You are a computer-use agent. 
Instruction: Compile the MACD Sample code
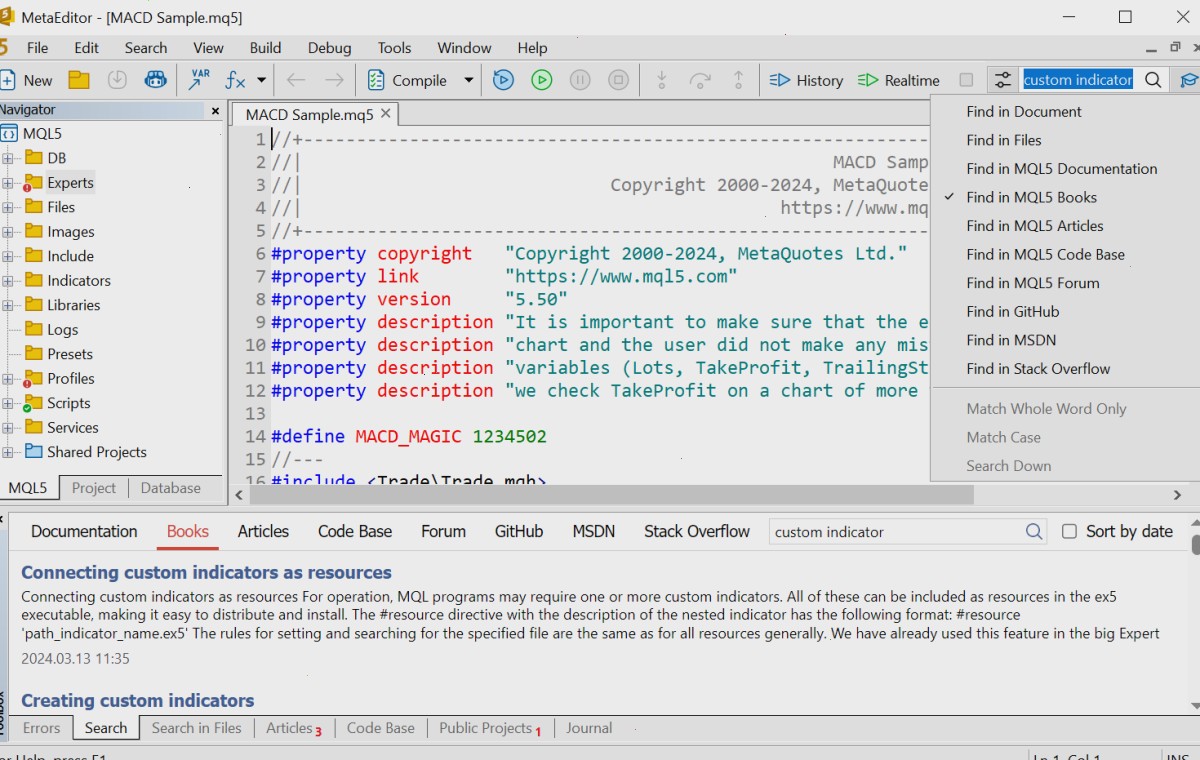coord(407,80)
